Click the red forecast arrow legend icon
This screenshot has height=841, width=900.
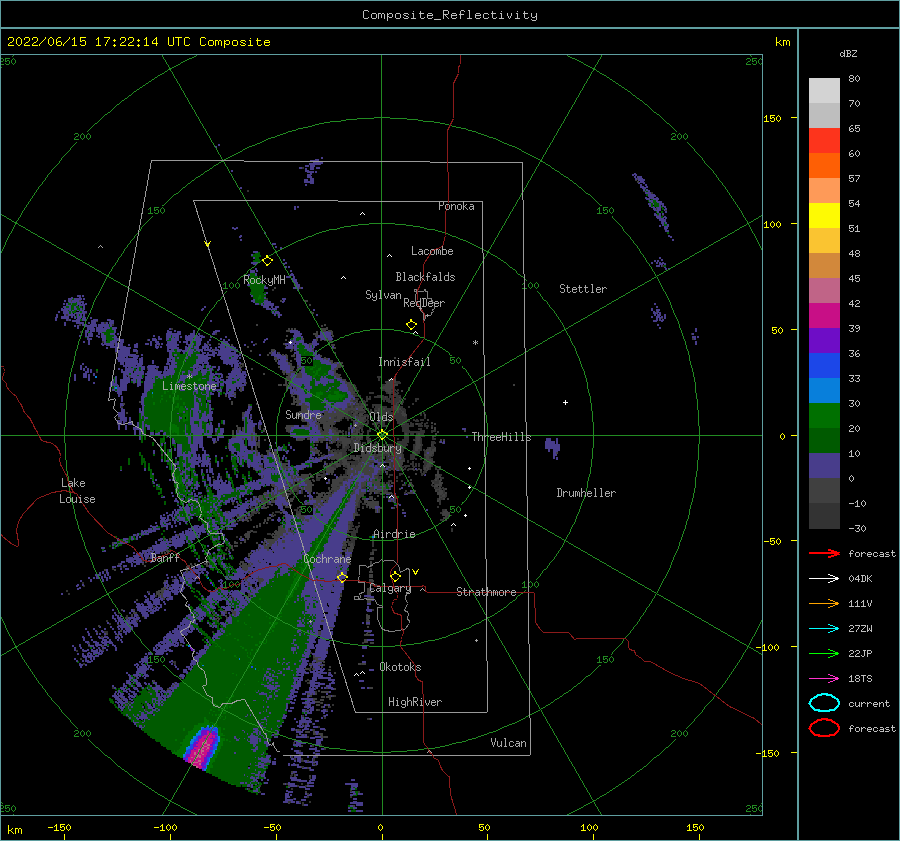[824, 553]
